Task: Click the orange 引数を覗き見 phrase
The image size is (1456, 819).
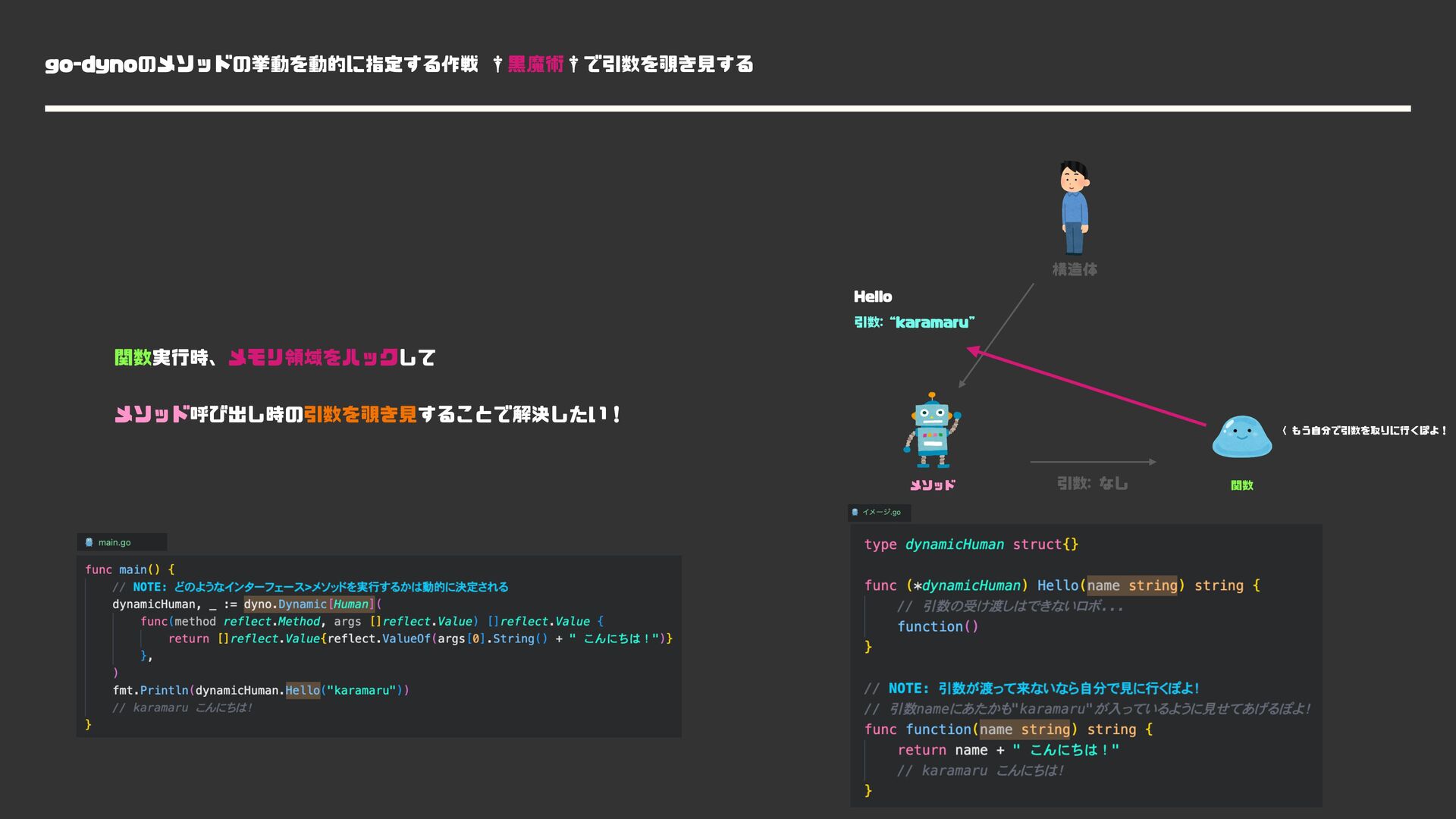Action: 360,415
